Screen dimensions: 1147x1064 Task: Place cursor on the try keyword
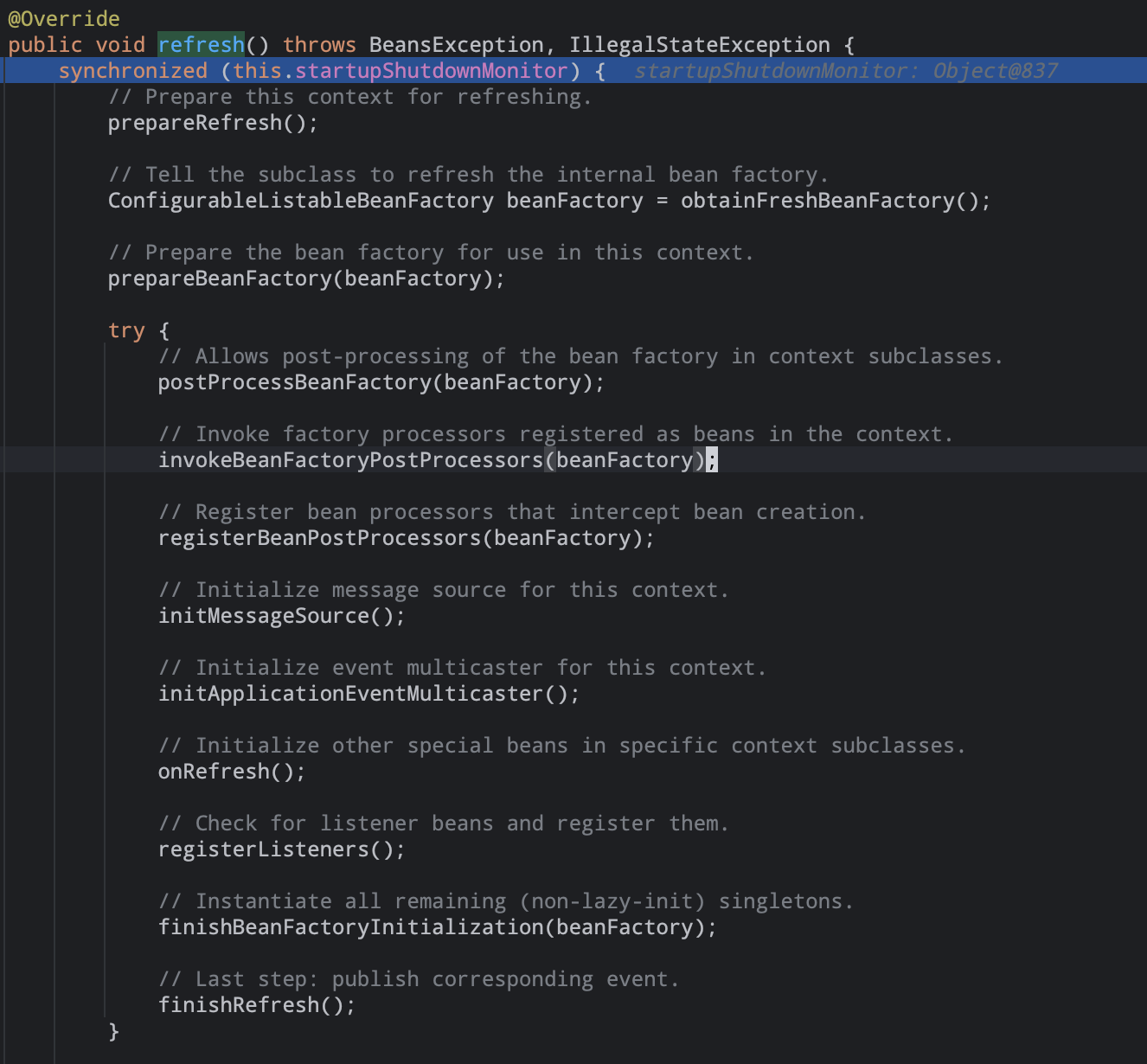click(126, 330)
